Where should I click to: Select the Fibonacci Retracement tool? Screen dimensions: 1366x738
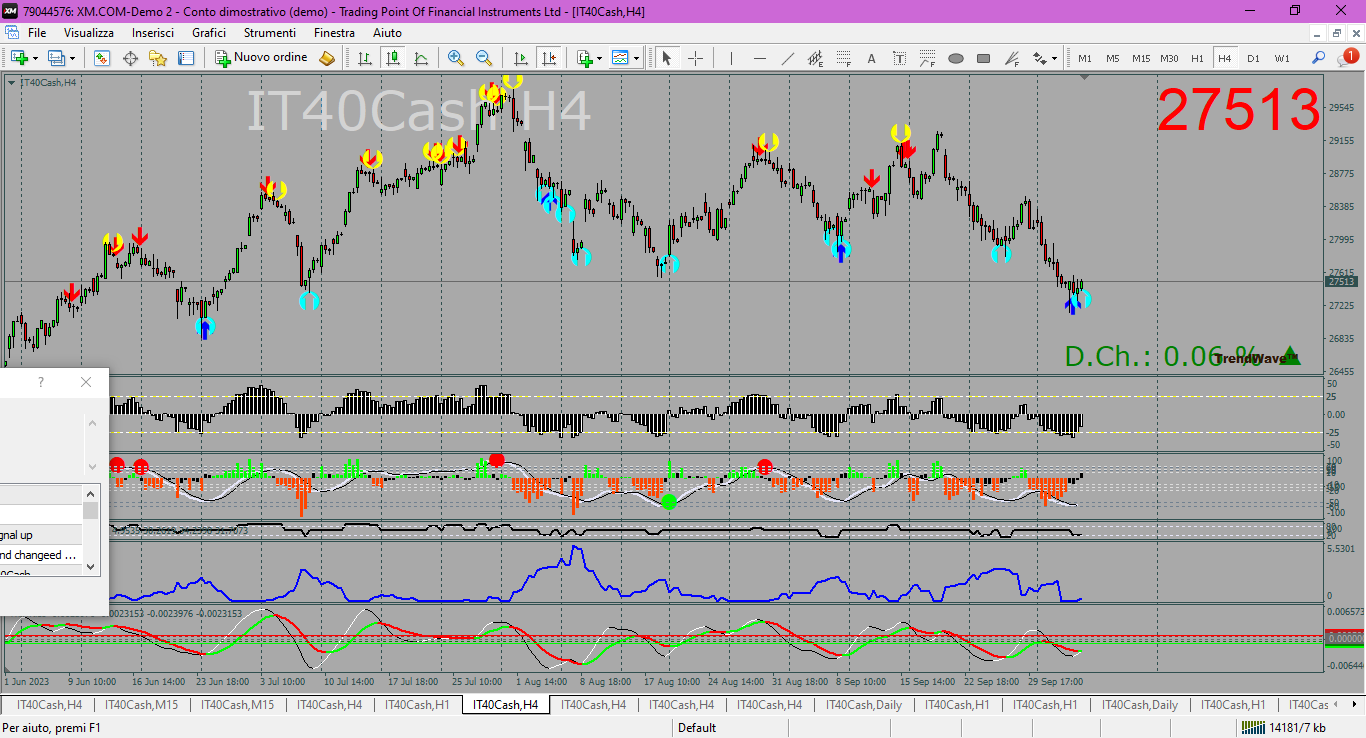pyautogui.click(x=843, y=58)
